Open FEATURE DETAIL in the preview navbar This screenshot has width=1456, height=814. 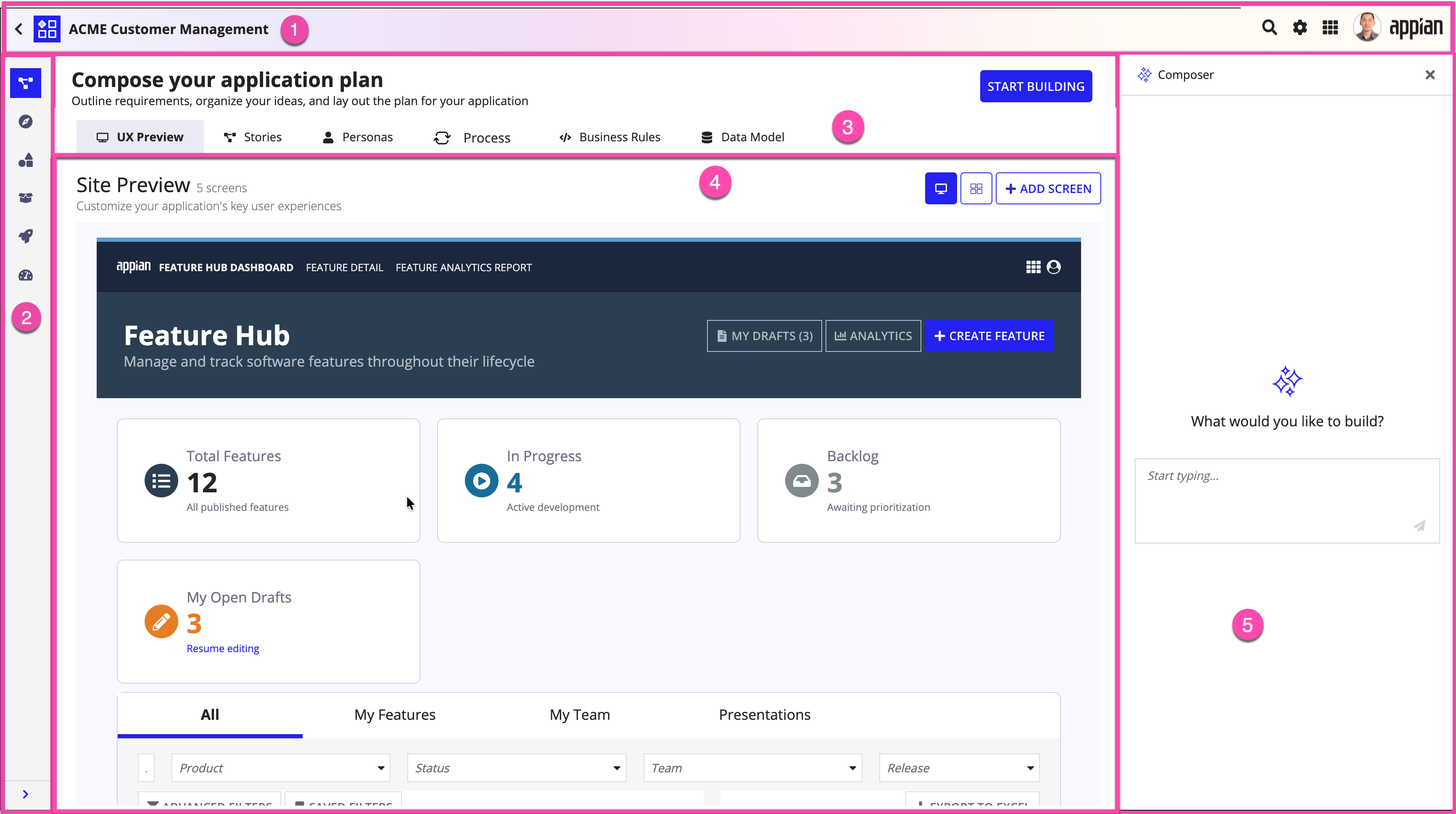tap(344, 267)
